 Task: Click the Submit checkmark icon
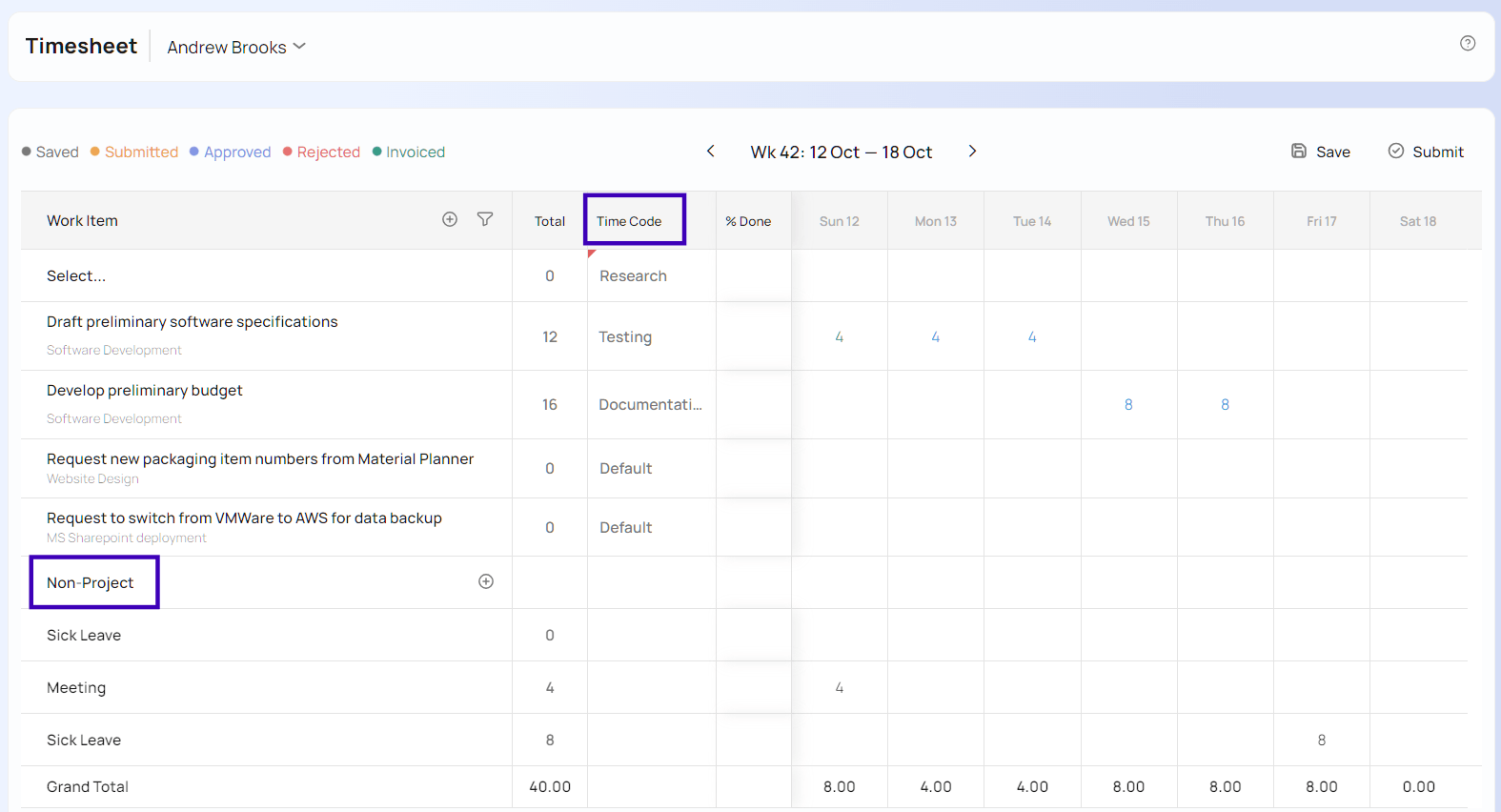1396,151
